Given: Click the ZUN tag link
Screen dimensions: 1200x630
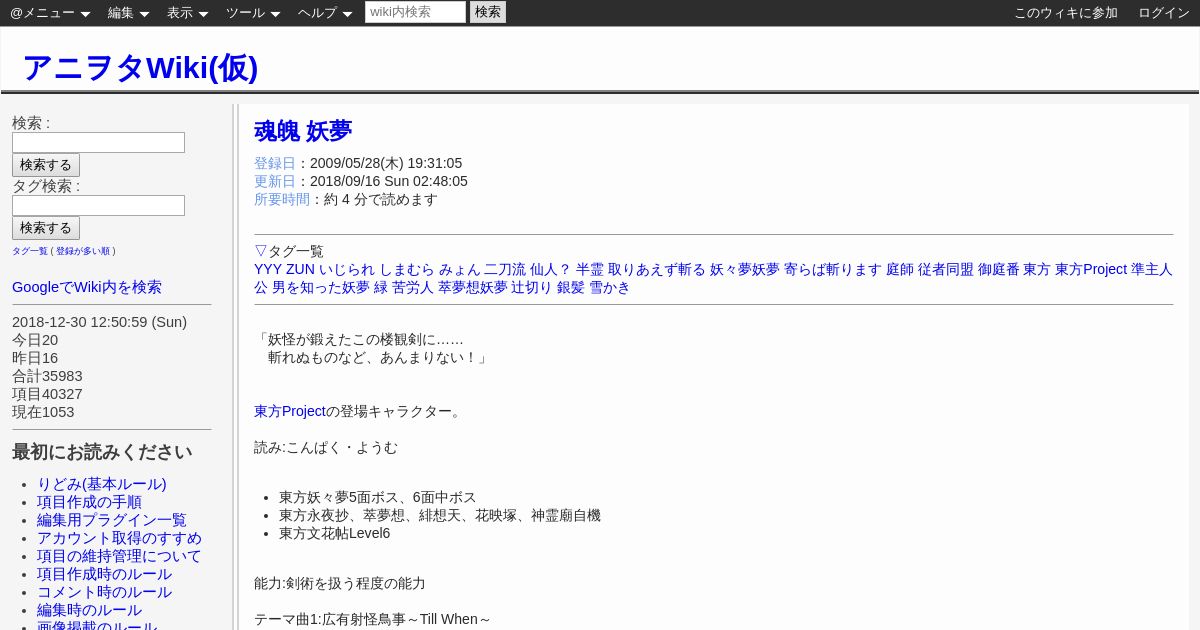Looking at the screenshot, I should click(x=300, y=269).
